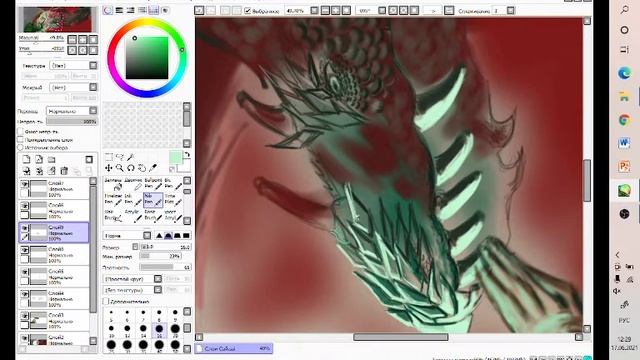This screenshot has height=360, width=640.
Task: Choose the Nib Pen brush
Action: 153,200
